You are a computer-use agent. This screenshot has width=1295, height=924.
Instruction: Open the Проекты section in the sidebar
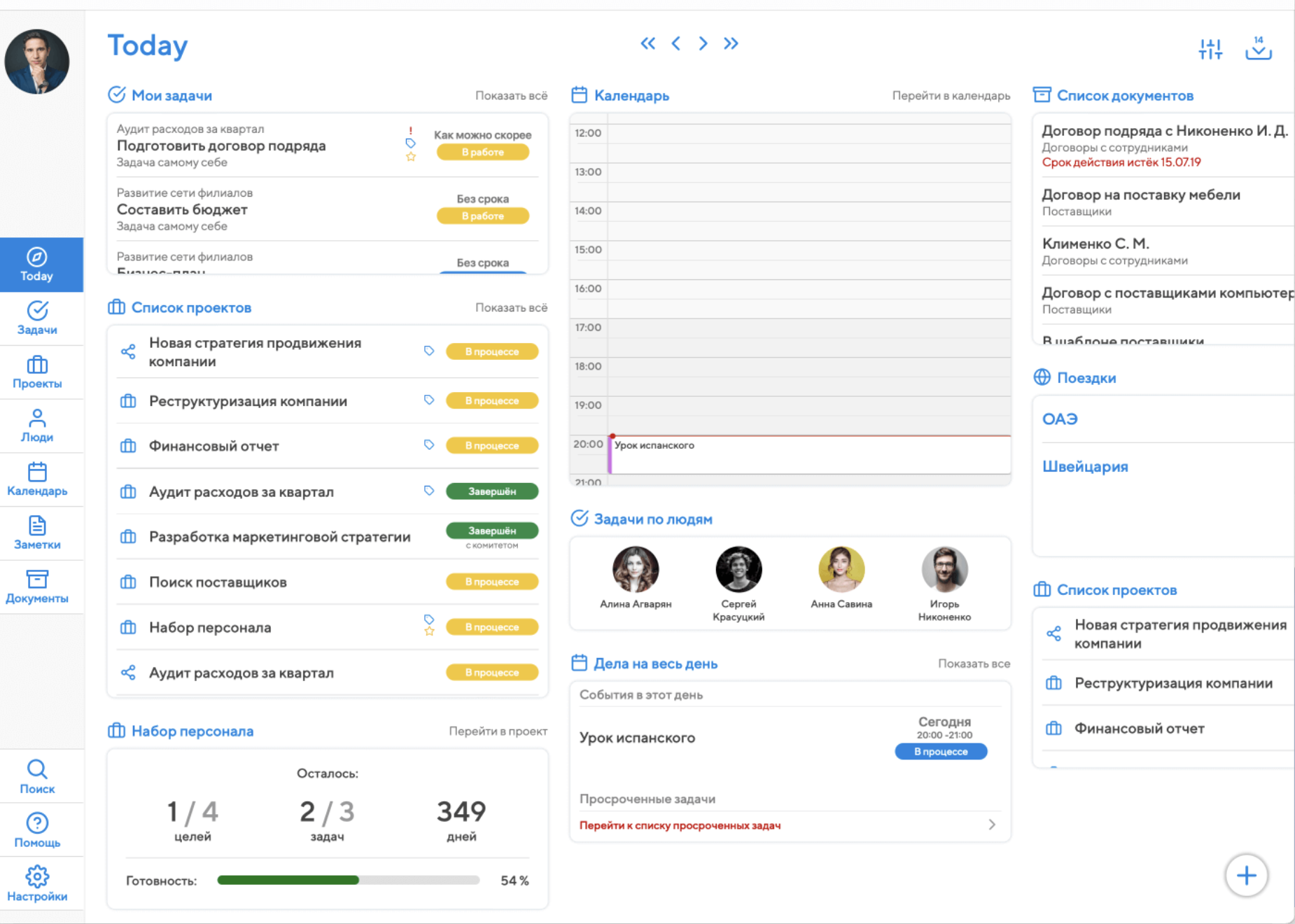click(38, 372)
